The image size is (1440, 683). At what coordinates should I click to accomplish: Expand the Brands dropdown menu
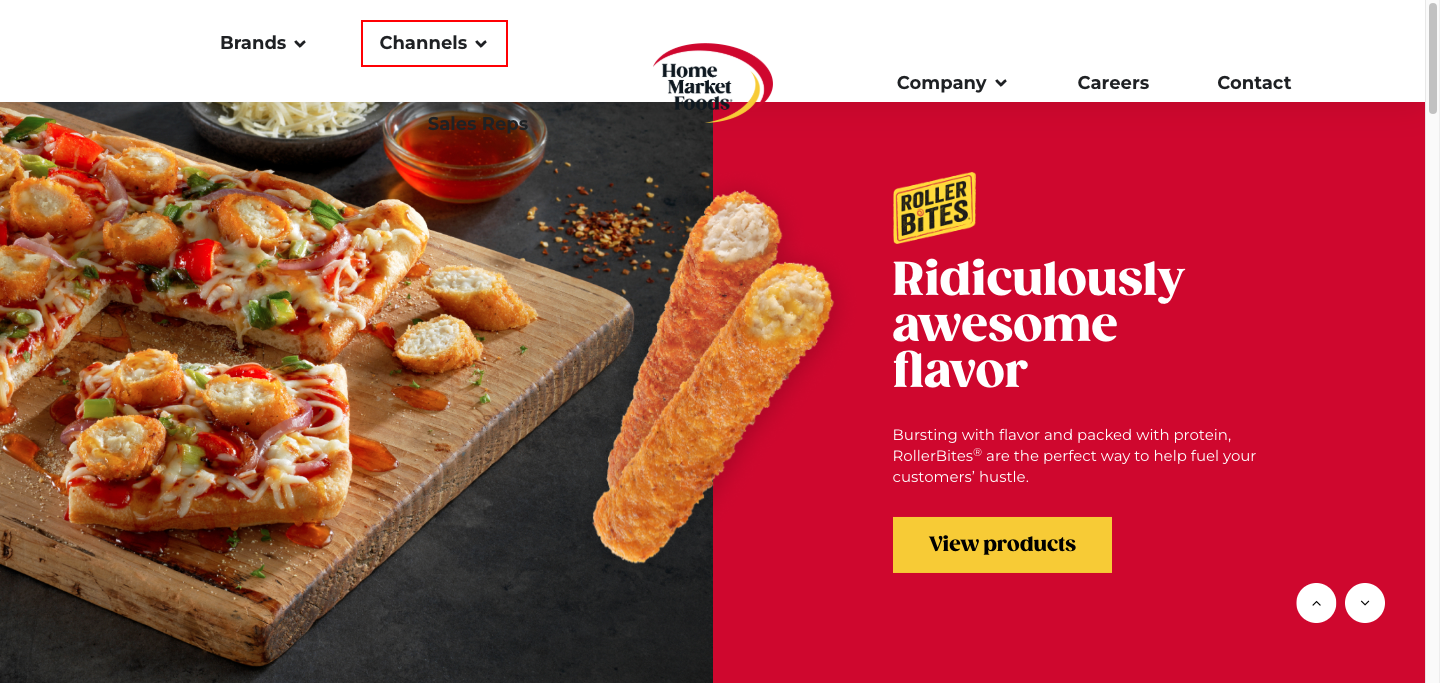263,43
